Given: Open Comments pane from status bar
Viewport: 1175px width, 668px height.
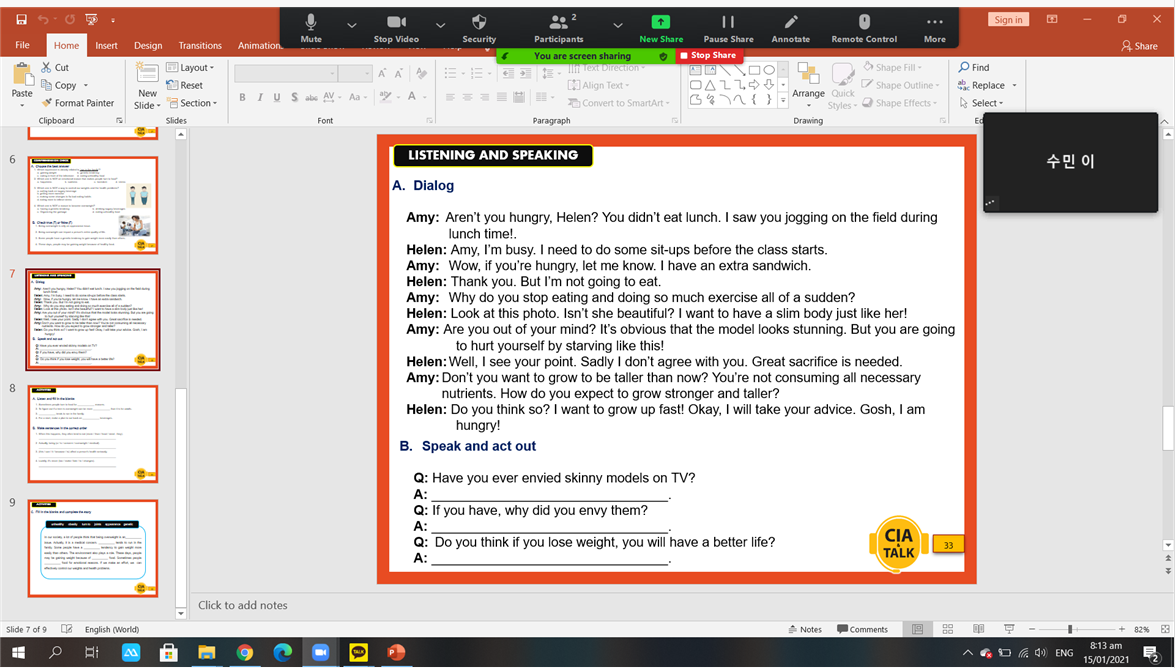Looking at the screenshot, I should pos(862,630).
